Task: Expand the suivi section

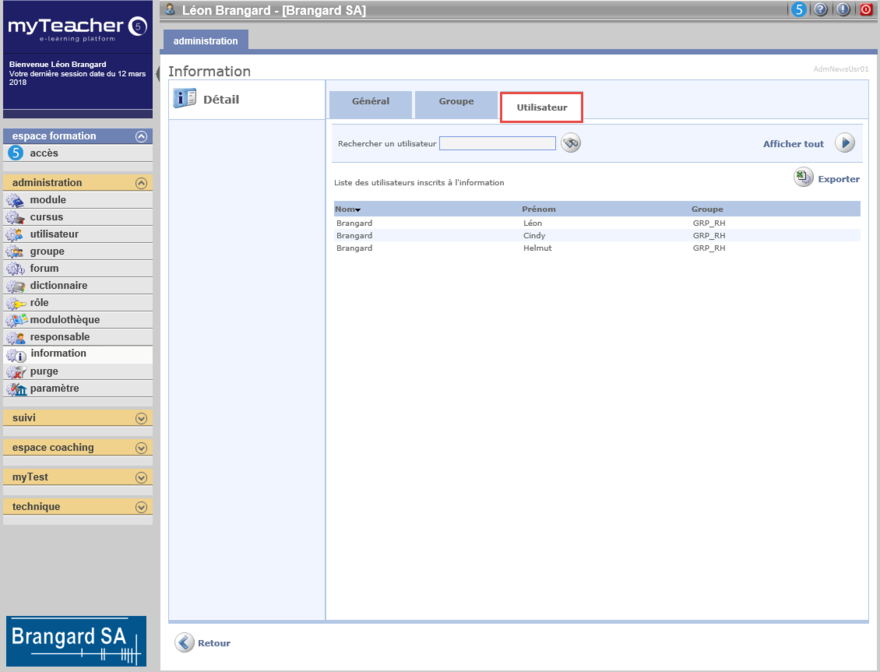Action: click(141, 418)
